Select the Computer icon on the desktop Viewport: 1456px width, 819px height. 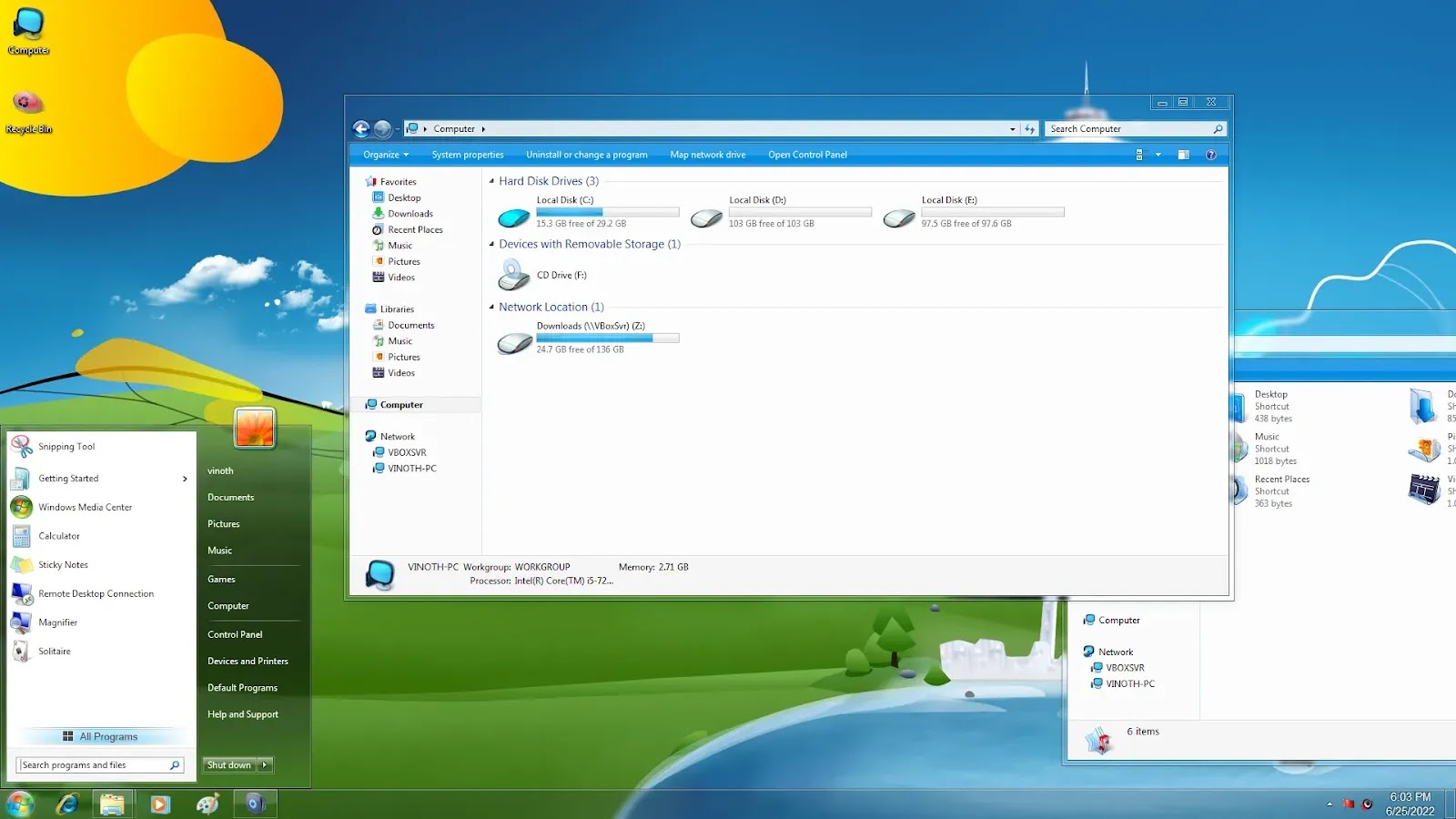(x=29, y=31)
